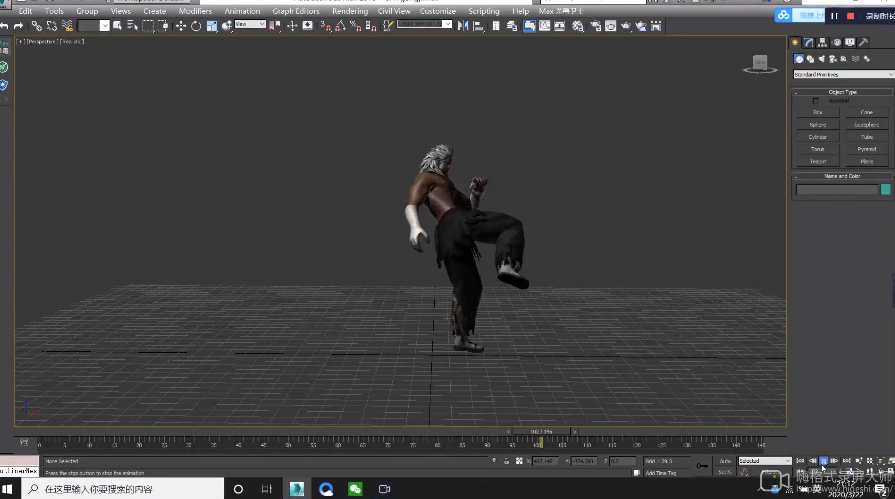Click the Unlink Selection tool
895x499 pixels.
[52, 26]
